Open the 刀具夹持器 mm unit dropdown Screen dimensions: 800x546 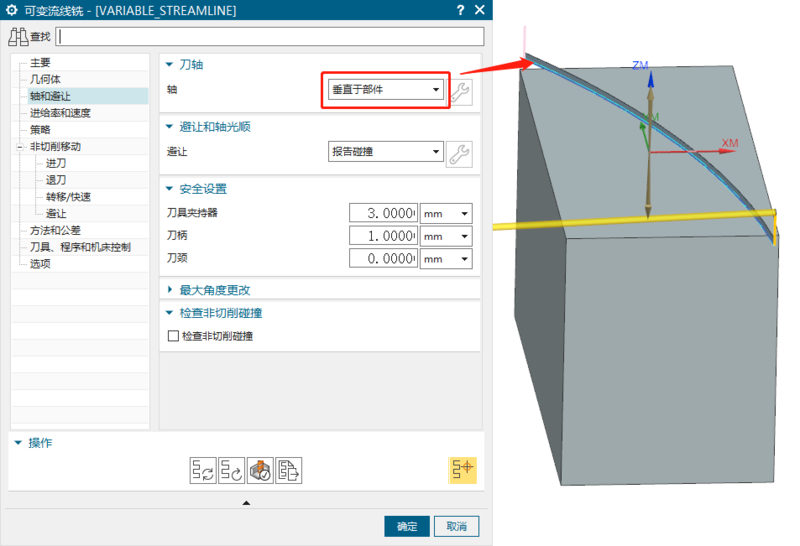[445, 213]
